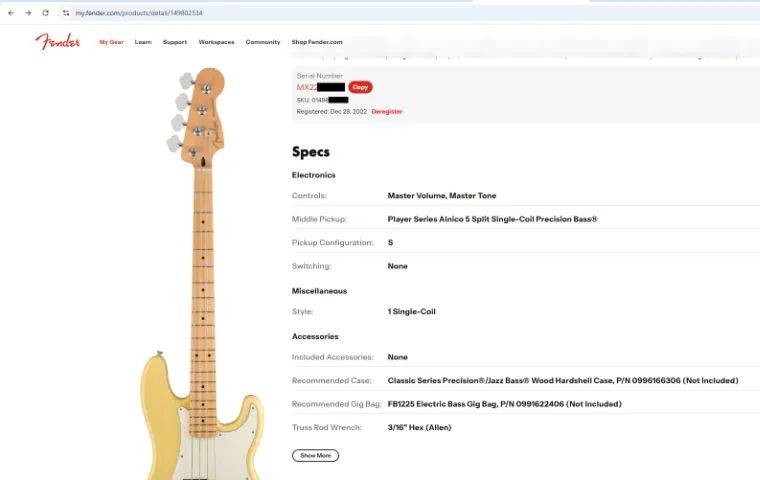The image size is (760, 480).
Task: Select Truss Rod Wrench '3/16" Hex (Allen)'
Action: click(x=419, y=428)
